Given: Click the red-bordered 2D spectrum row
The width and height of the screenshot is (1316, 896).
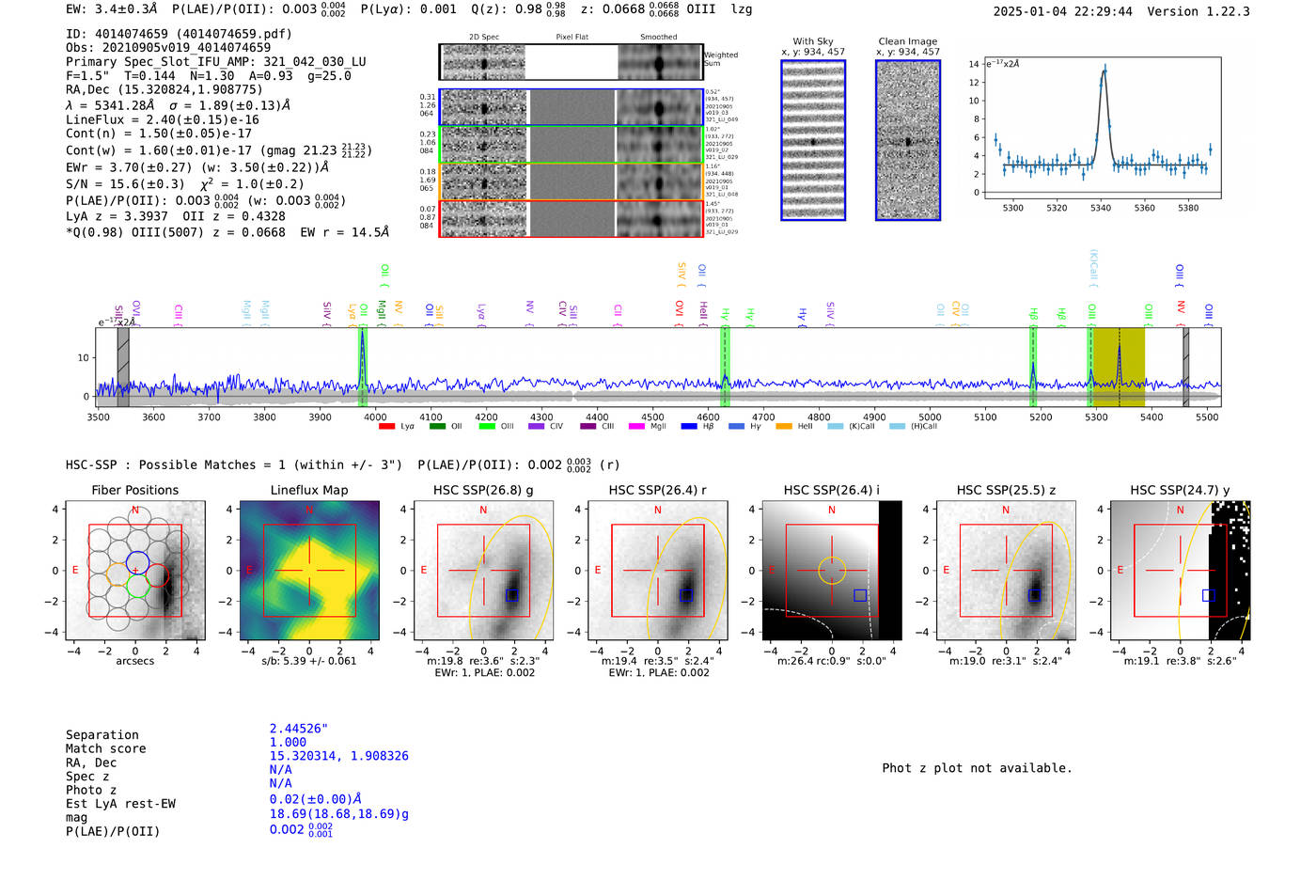Looking at the screenshot, I should click(x=572, y=218).
